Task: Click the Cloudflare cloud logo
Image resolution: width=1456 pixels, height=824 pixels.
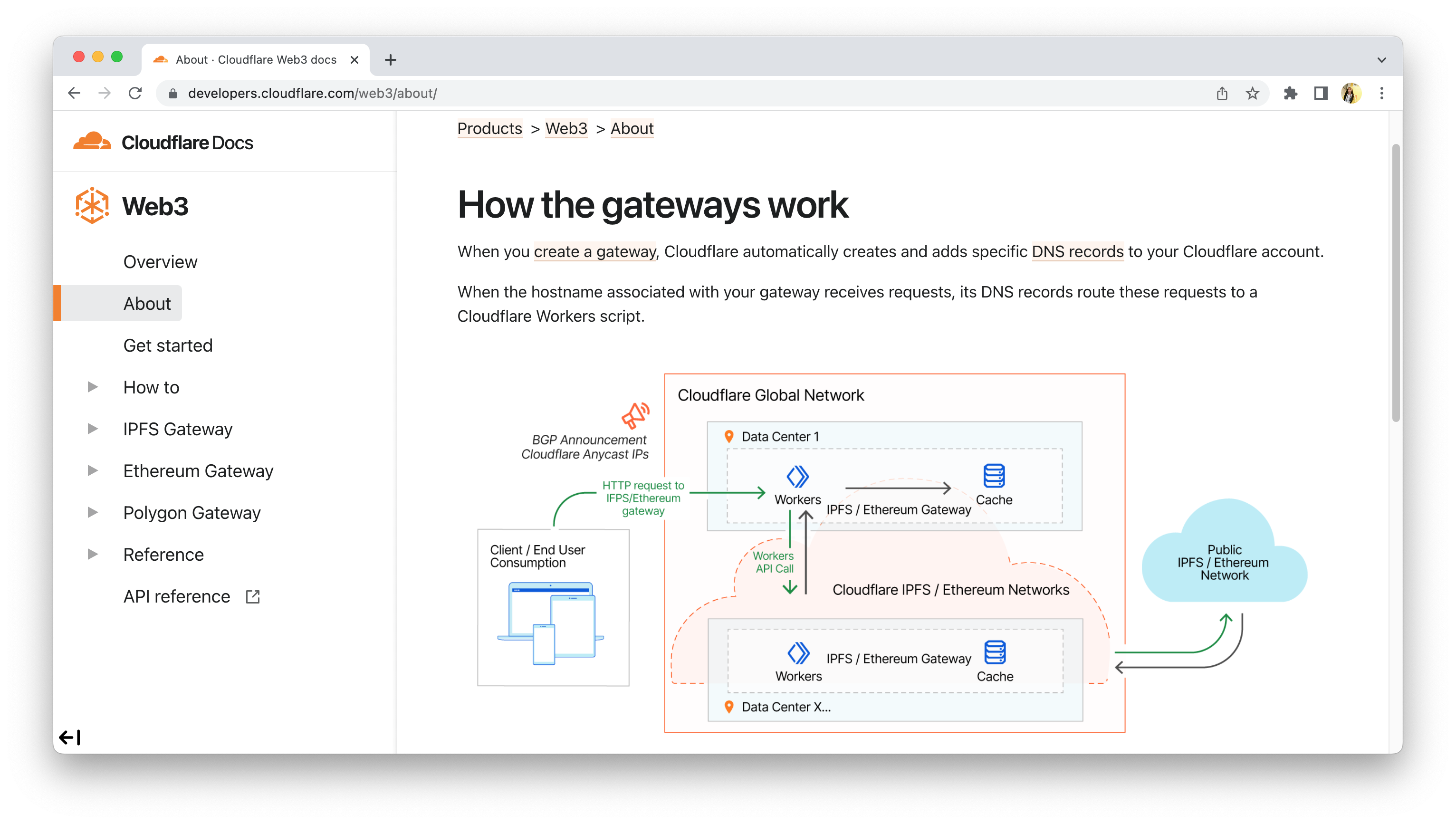Action: point(92,142)
